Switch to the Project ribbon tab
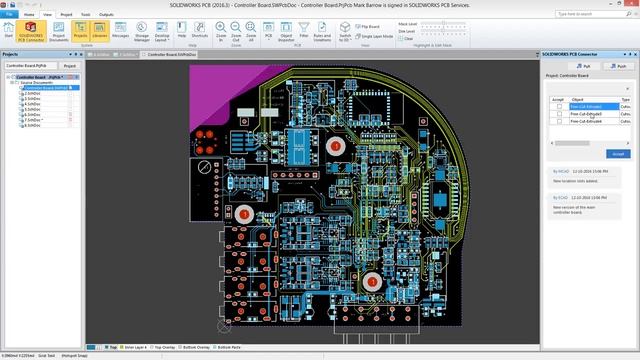 (x=66, y=14)
